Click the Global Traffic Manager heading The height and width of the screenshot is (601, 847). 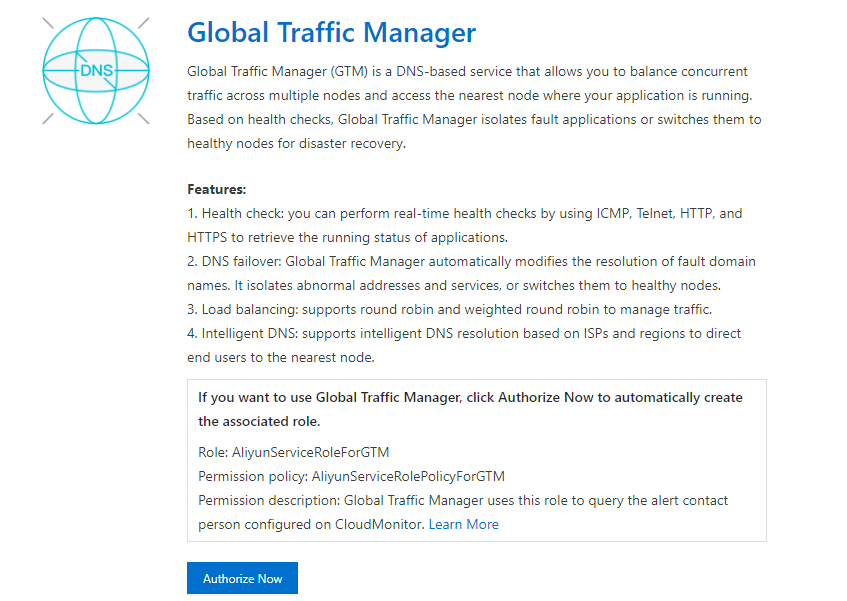point(331,32)
